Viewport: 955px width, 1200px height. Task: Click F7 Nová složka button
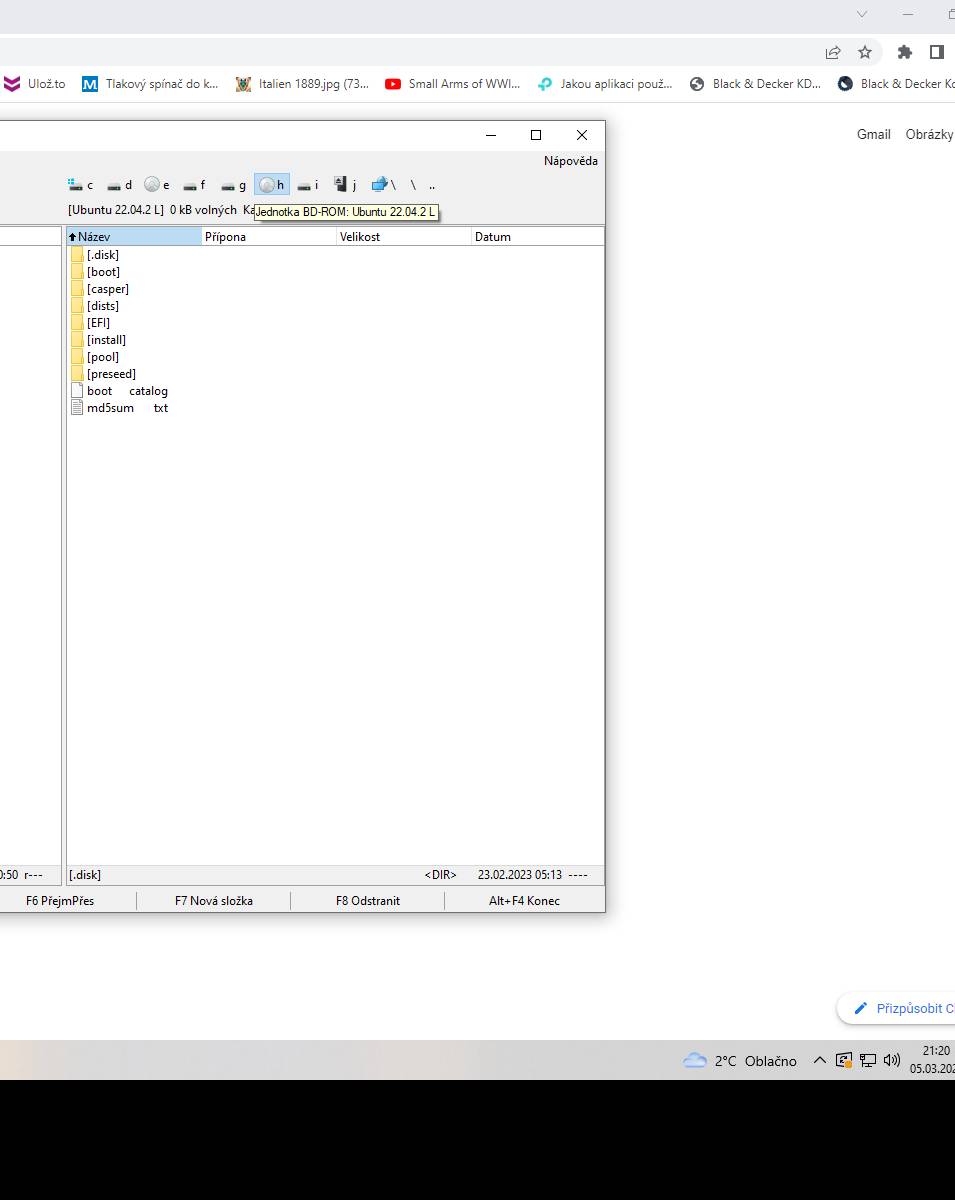tap(214, 901)
